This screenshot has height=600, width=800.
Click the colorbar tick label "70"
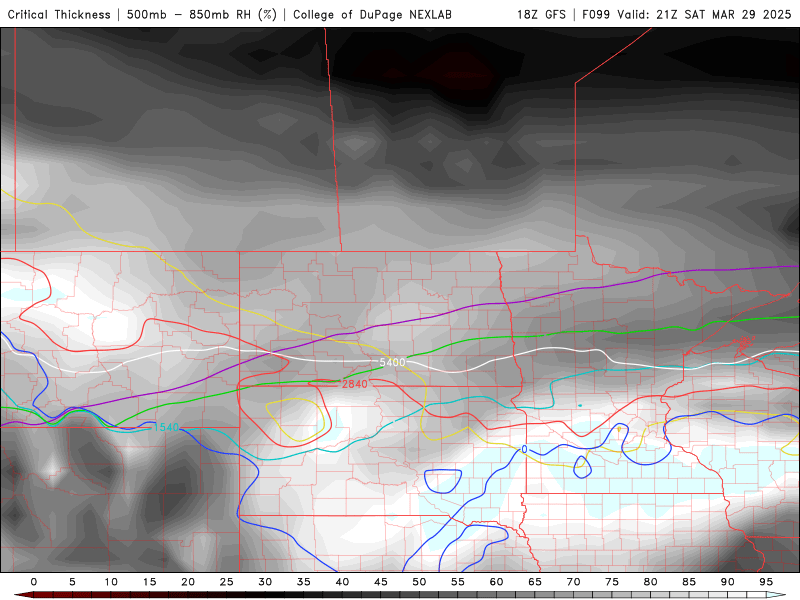(x=573, y=582)
